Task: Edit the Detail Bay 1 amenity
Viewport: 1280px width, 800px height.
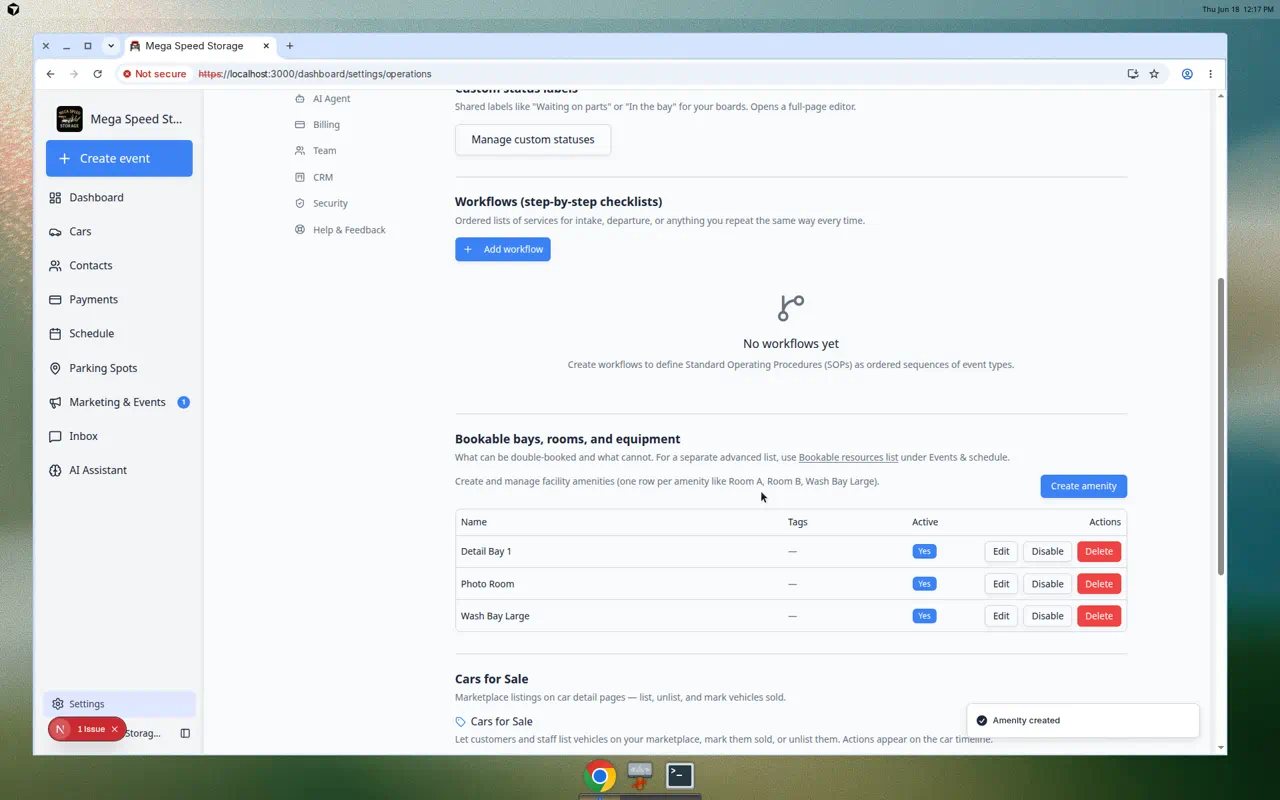Action: pyautogui.click(x=1001, y=551)
